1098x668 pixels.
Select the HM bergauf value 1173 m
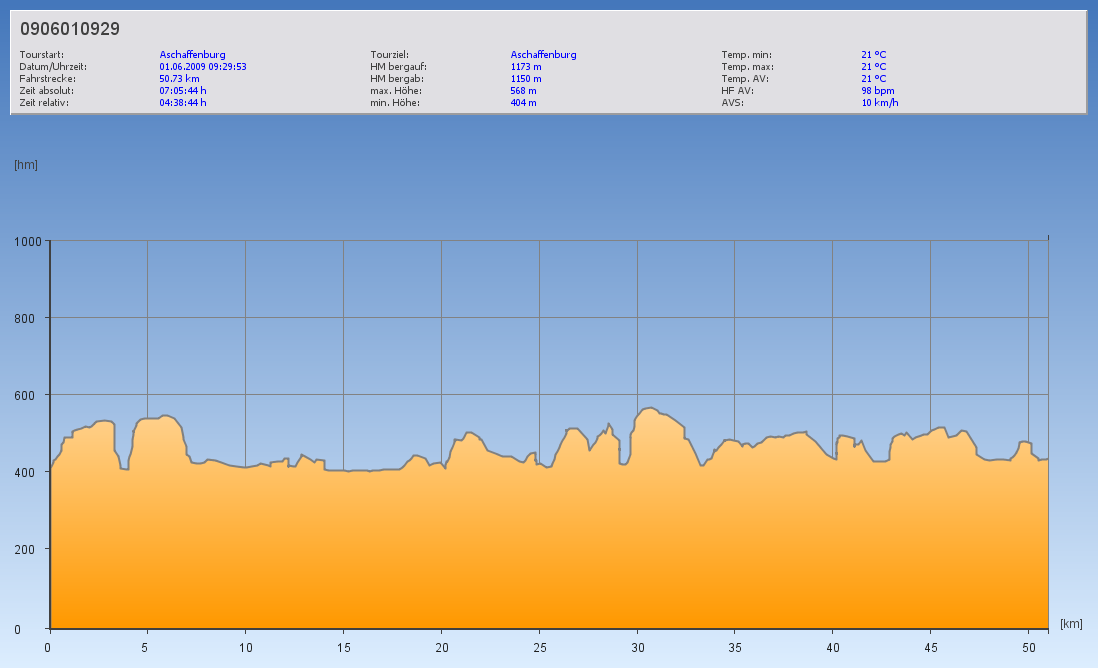point(526,67)
